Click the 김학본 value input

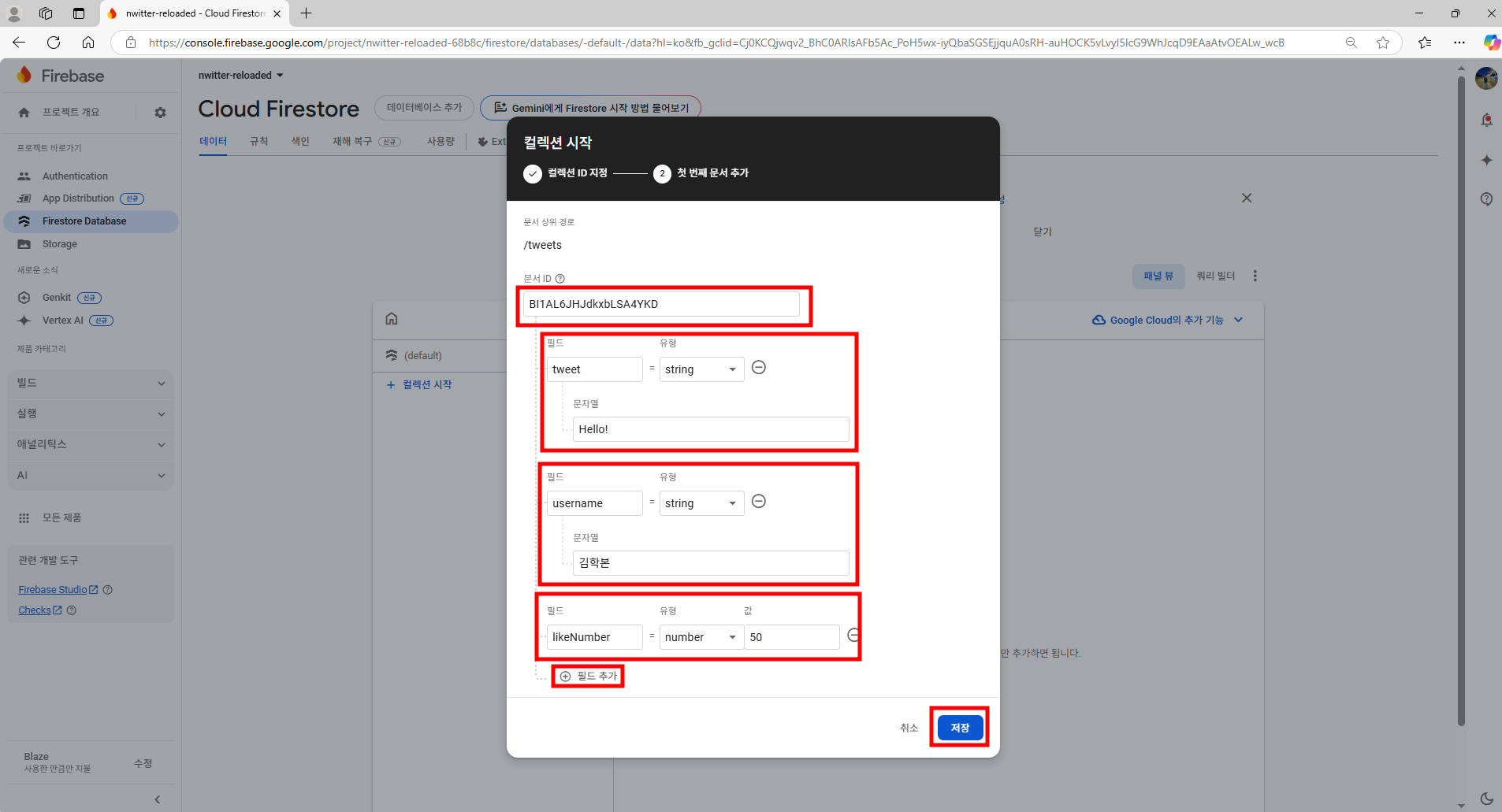point(711,563)
